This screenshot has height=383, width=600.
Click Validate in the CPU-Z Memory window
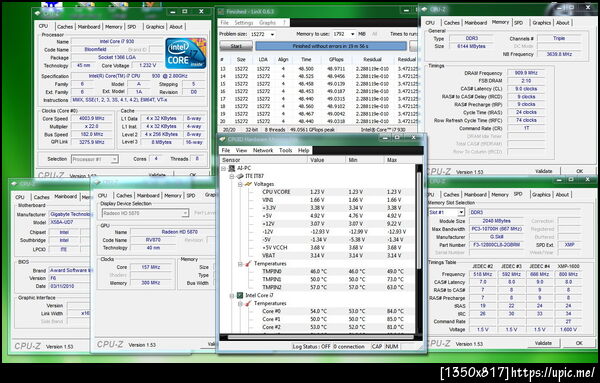tap(543, 171)
